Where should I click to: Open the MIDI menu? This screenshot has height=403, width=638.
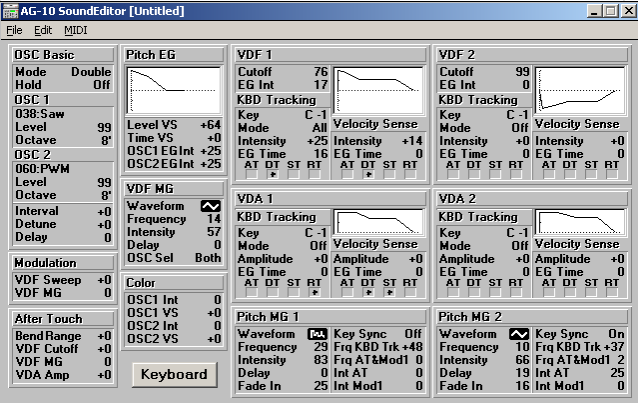pyautogui.click(x=76, y=31)
